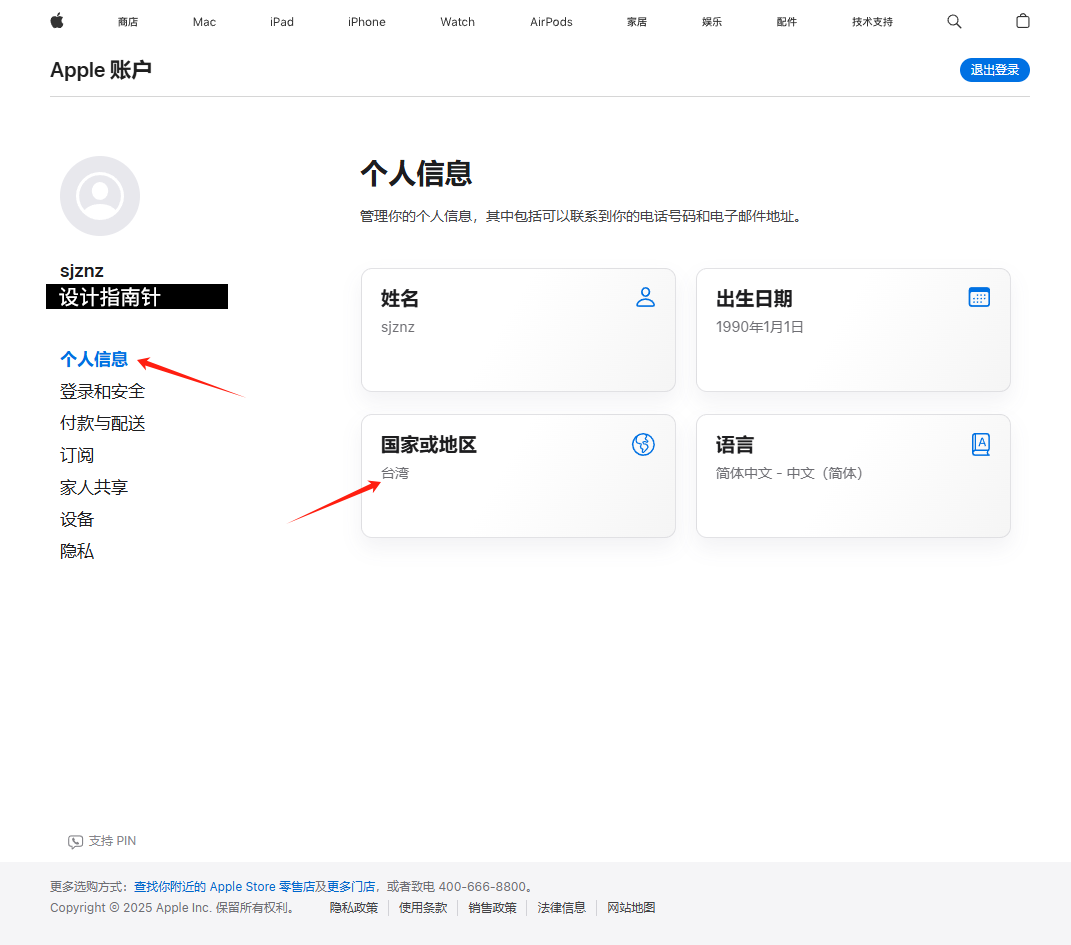The width and height of the screenshot is (1071, 945).
Task: Open the 隐私政策 footer link
Action: coord(354,907)
